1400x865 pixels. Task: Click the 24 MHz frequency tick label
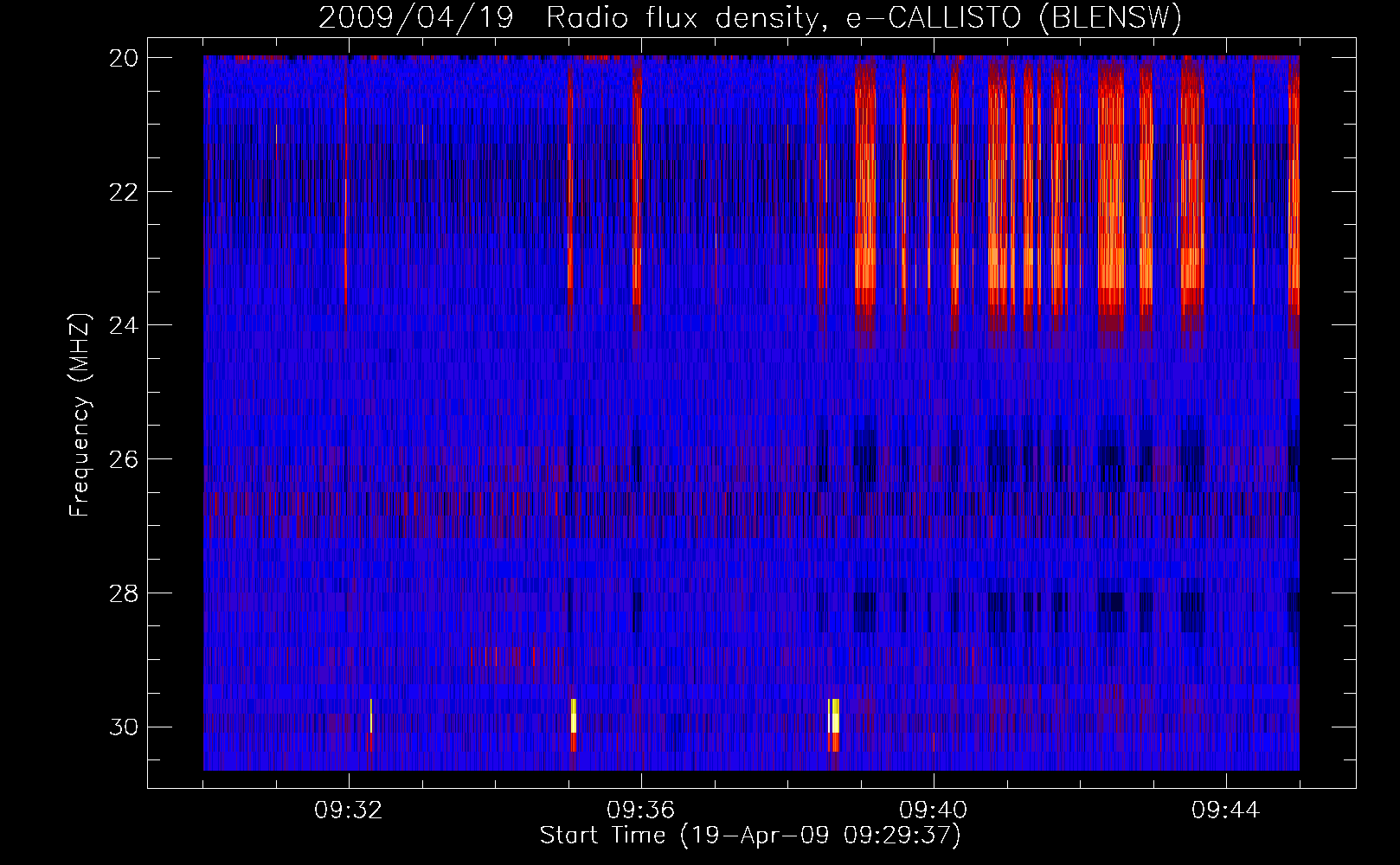[125, 325]
